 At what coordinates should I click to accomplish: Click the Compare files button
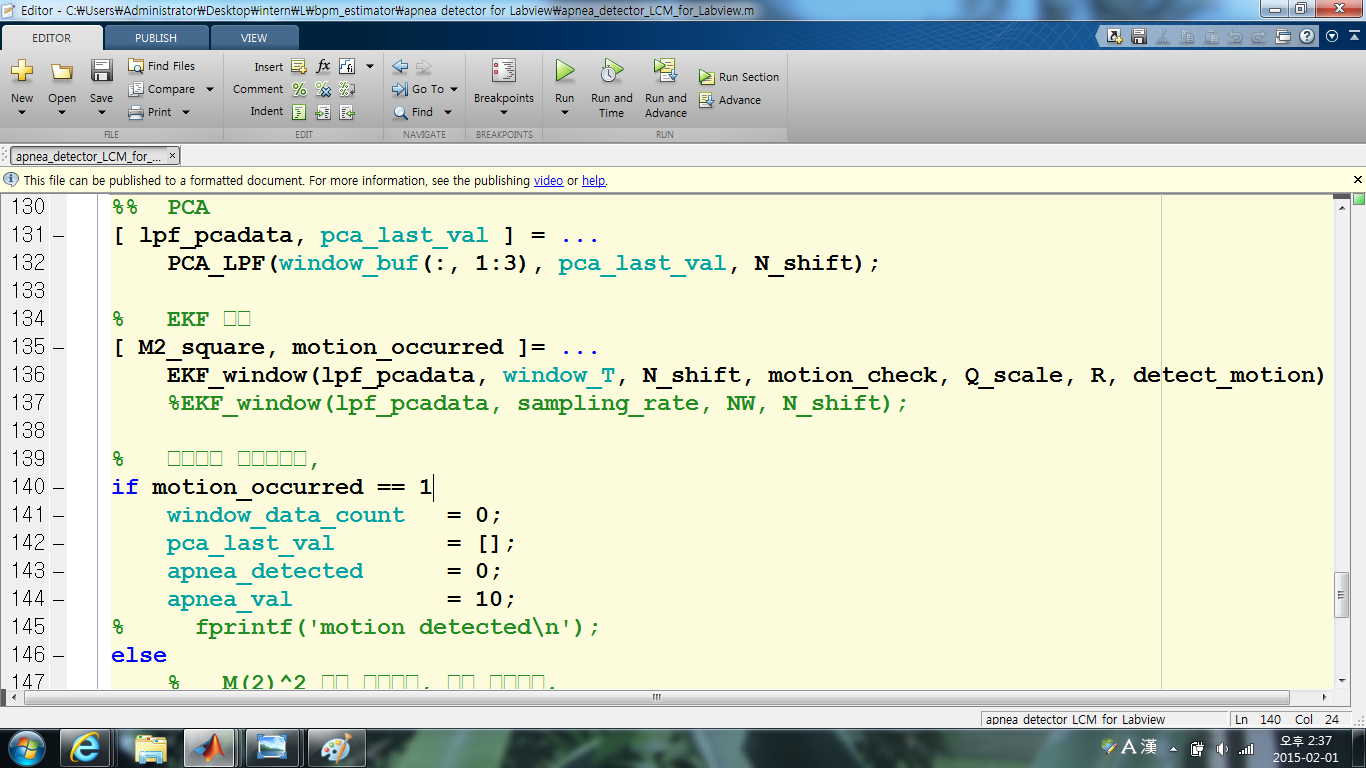coord(161,89)
